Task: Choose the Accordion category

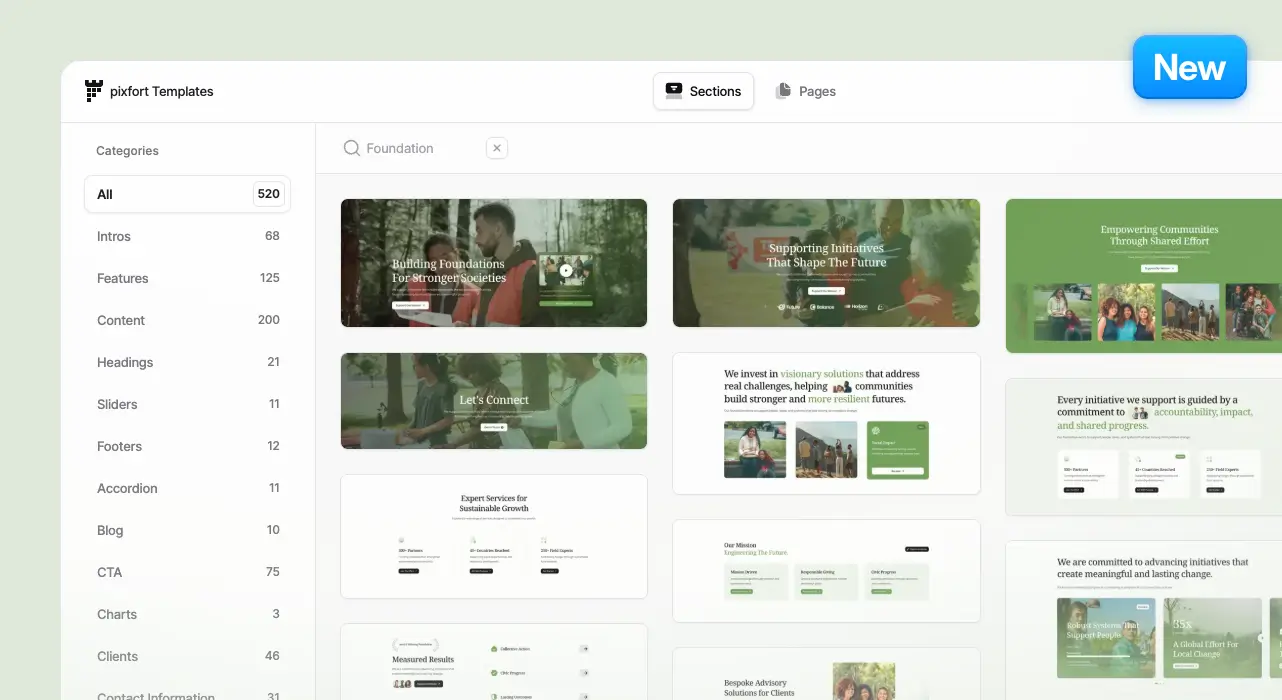Action: 187,488
